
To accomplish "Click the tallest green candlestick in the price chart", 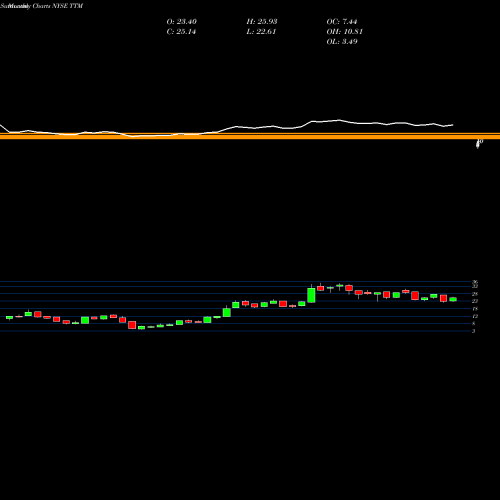I will 311,295.
